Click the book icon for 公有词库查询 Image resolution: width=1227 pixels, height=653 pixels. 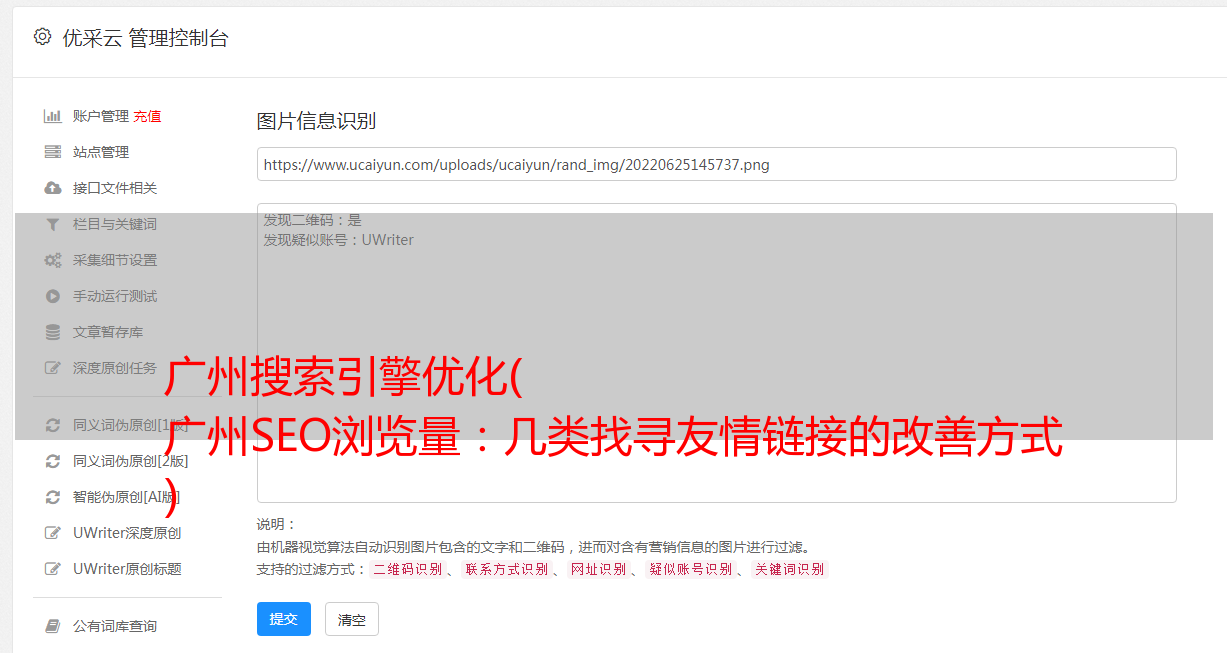pos(53,626)
